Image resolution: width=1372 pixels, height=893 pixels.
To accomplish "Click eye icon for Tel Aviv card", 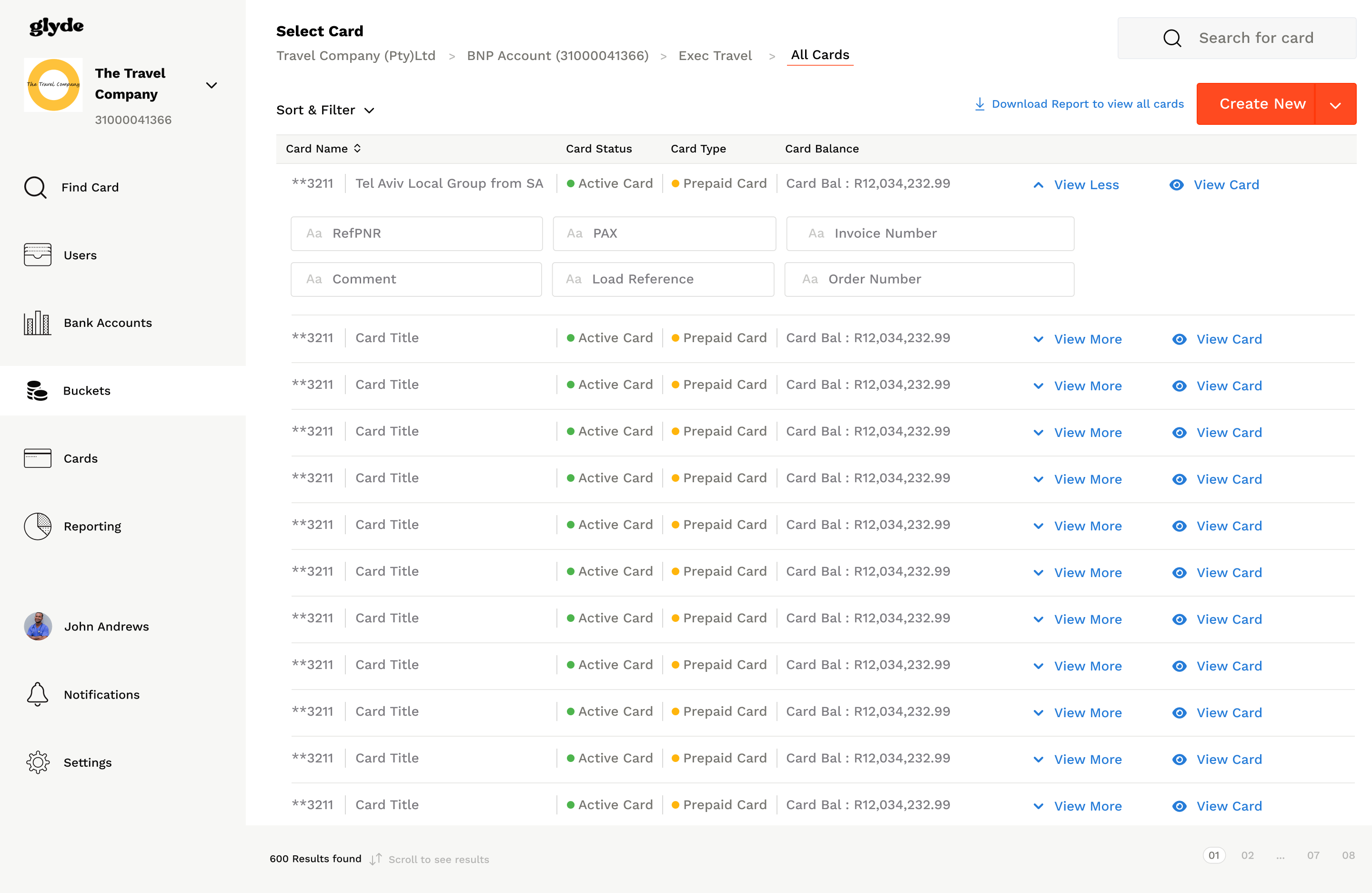I will point(1177,185).
